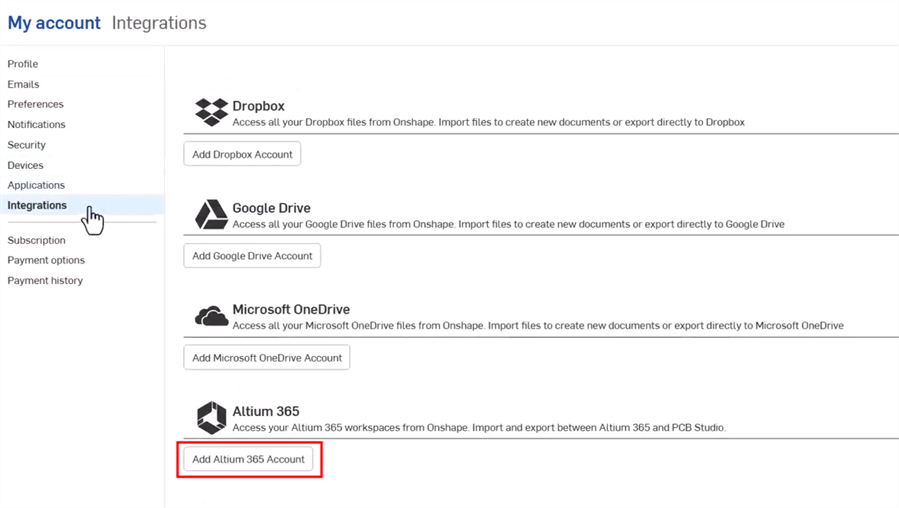Select Notifications from the sidebar
This screenshot has width=899, height=508.
pyautogui.click(x=37, y=125)
